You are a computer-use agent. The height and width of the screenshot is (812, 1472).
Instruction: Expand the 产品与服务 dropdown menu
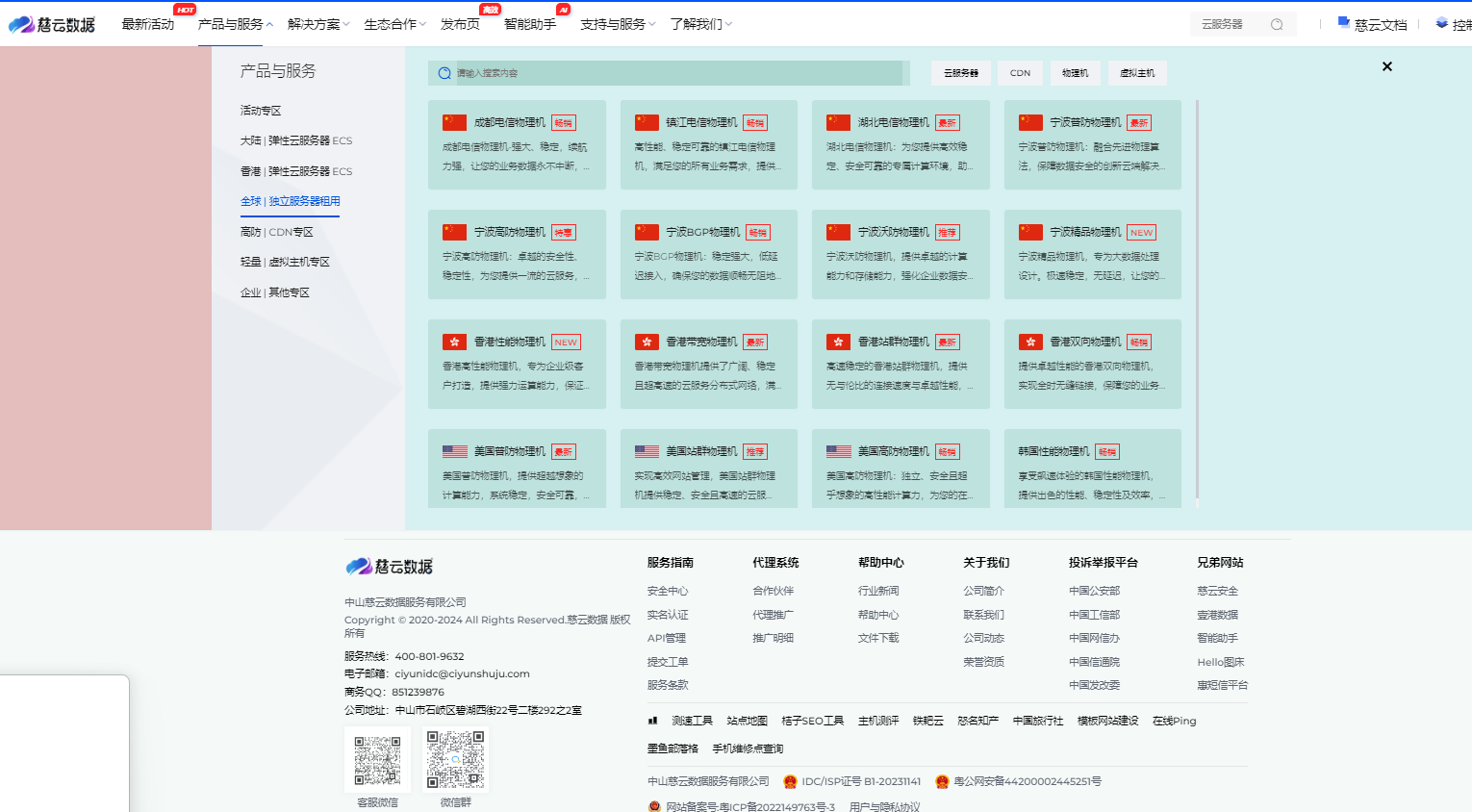[235, 24]
